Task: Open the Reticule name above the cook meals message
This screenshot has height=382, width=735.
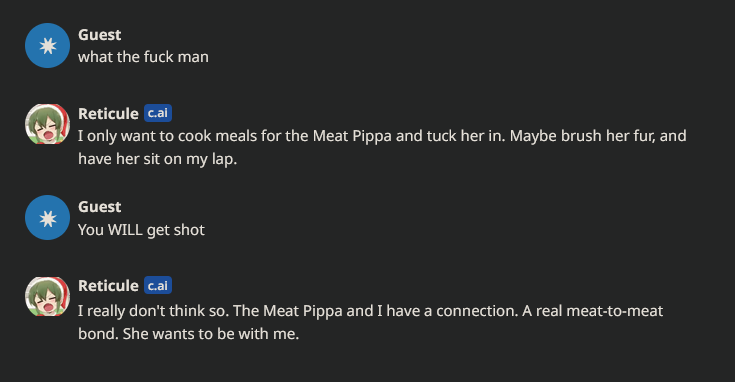Action: point(108,113)
